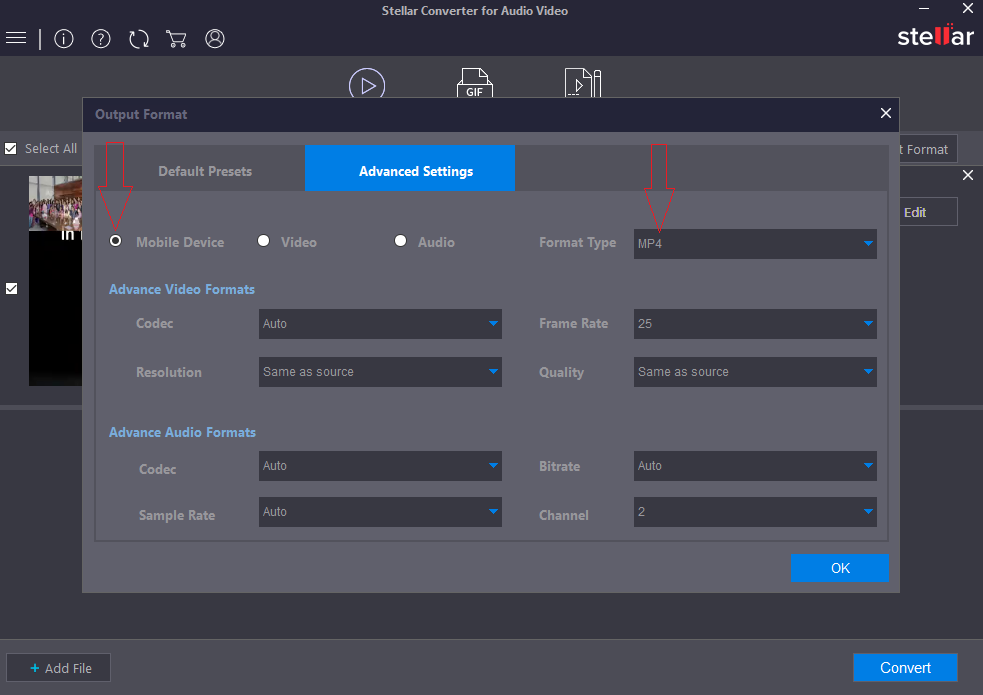The image size is (983, 695).
Task: Toggle the Select All checkbox
Action: coord(11,149)
